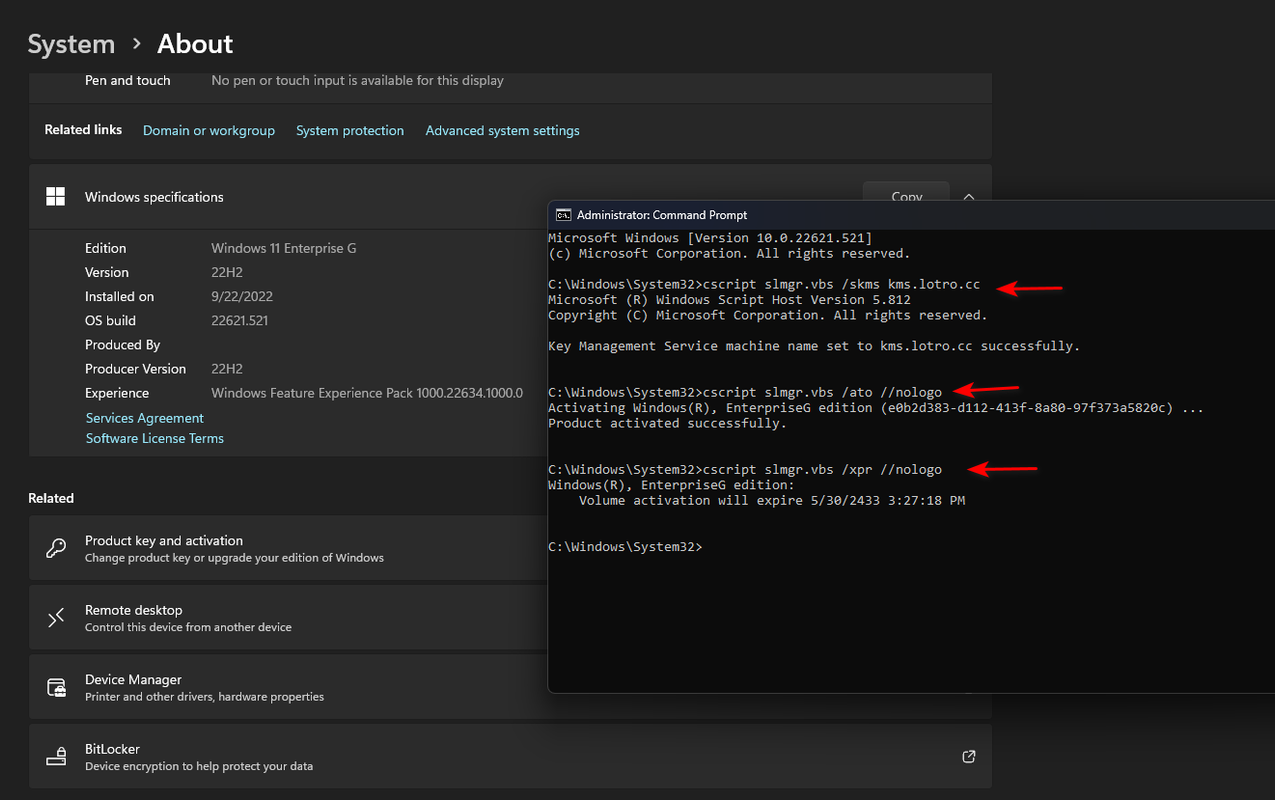Click 'Product activated successfully.' line in Command Prompt

coord(668,423)
